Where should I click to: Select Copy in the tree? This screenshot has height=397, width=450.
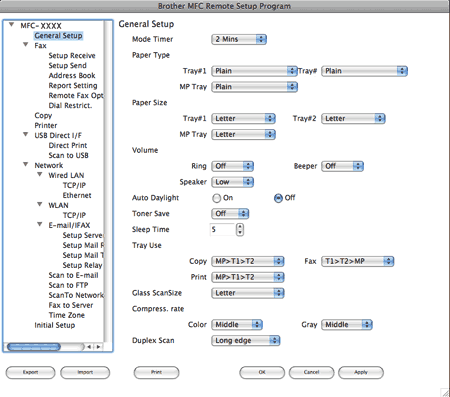(43, 116)
